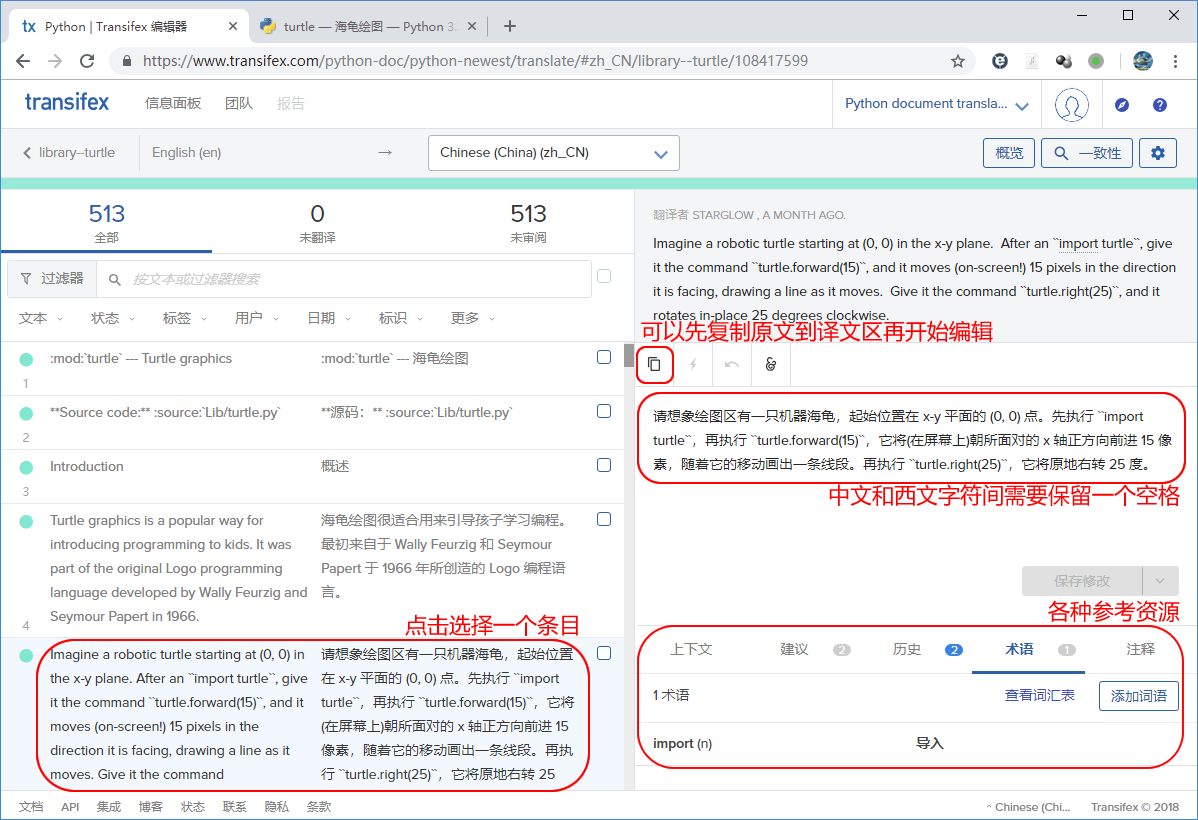Click the 过滤器 button
The height and width of the screenshot is (820, 1198).
click(x=52, y=279)
